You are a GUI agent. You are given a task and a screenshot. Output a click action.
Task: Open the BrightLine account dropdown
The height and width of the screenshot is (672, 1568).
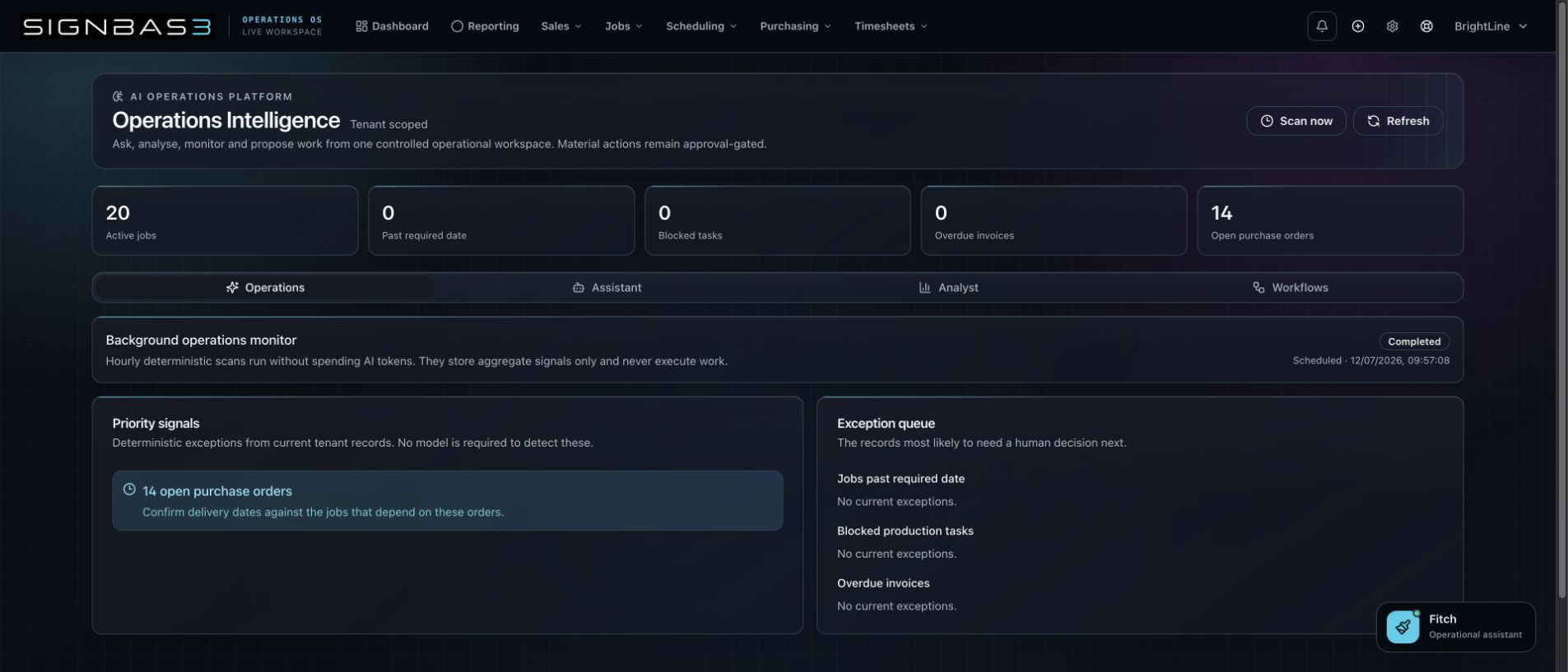click(1491, 26)
